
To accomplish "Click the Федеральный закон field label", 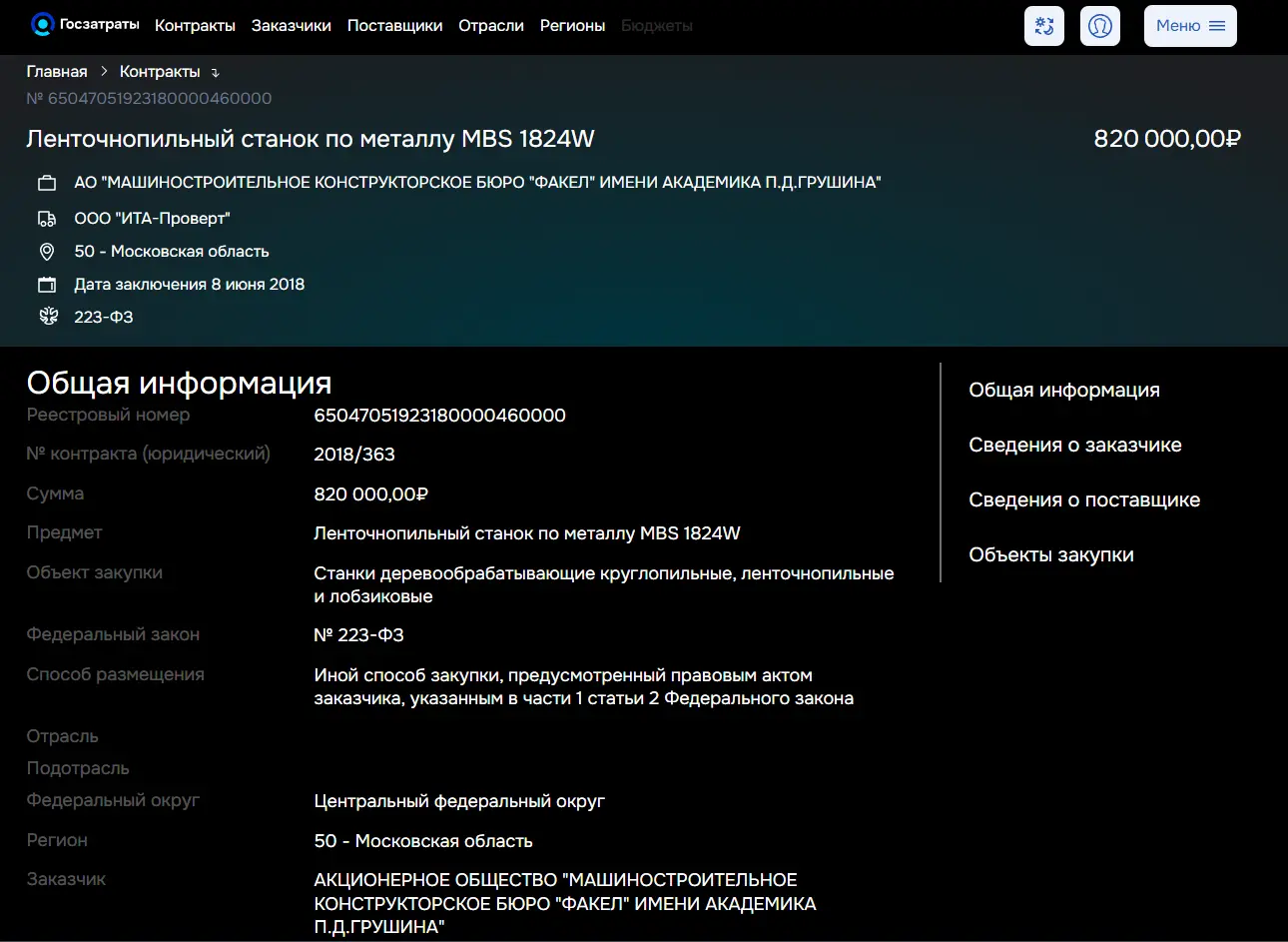I will pyautogui.click(x=113, y=634).
